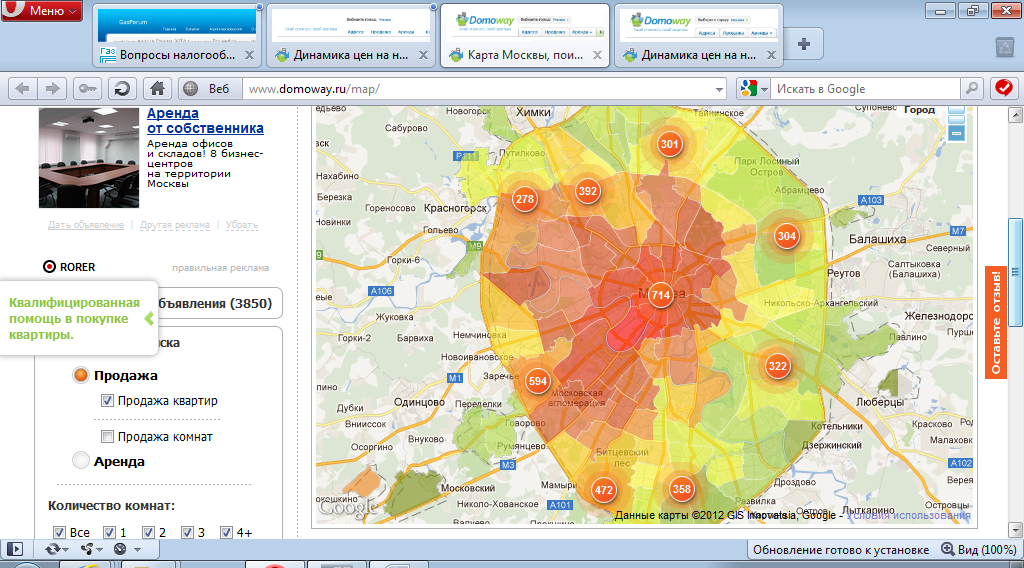The height and width of the screenshot is (568, 1024).
Task: Toggle the 4+ rooms checkbox
Action: 226,532
